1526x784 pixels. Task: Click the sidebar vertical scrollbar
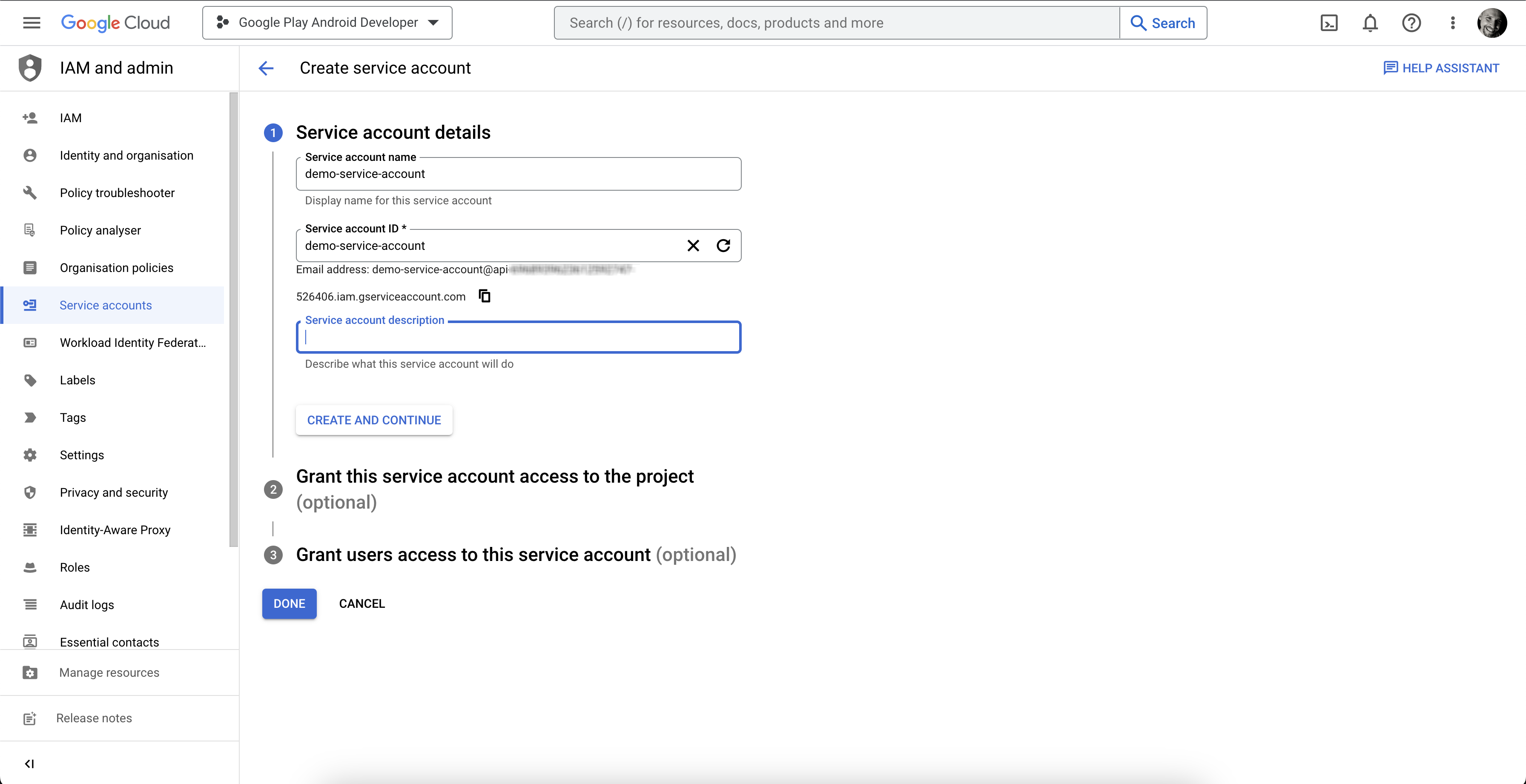pos(233,320)
